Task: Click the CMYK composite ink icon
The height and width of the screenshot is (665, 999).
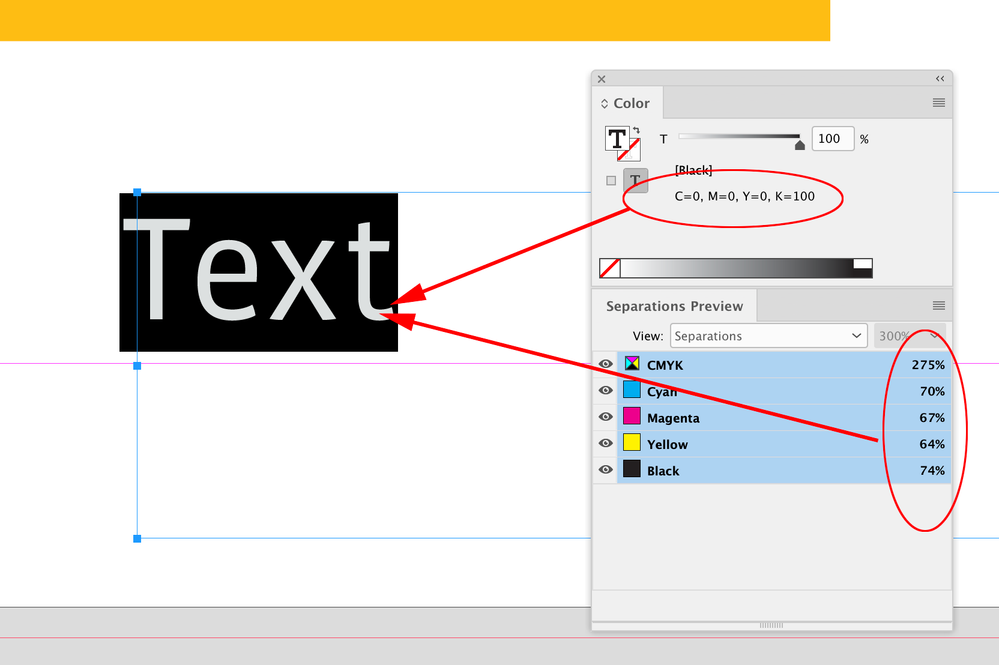Action: (x=631, y=364)
